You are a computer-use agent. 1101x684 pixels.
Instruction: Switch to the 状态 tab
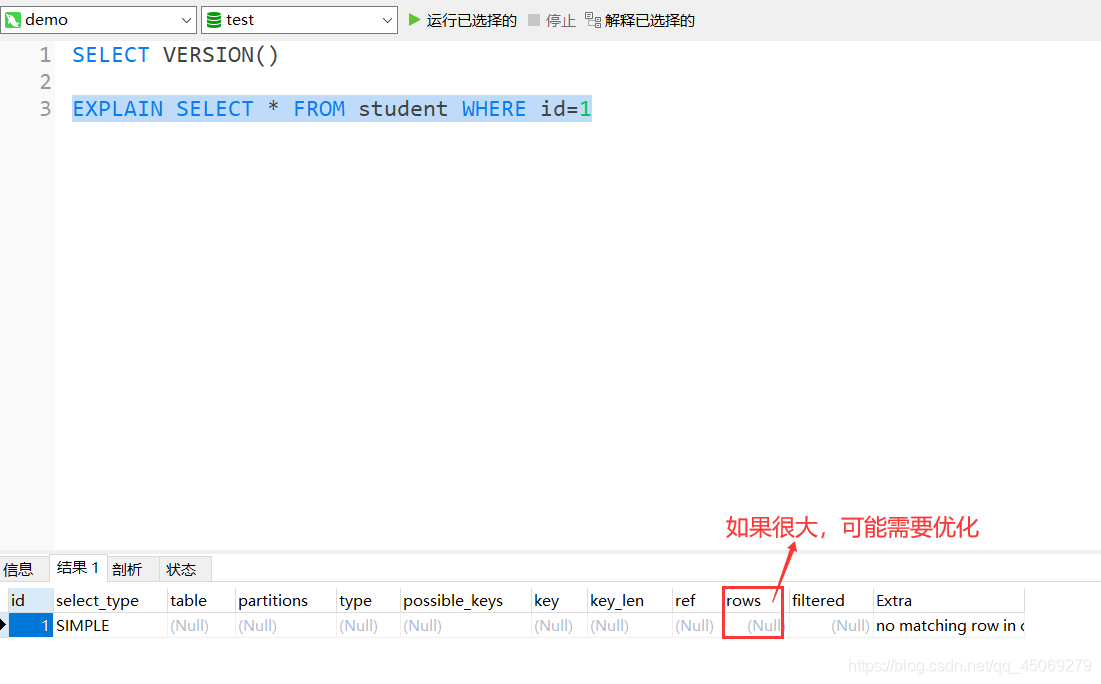[x=181, y=569]
